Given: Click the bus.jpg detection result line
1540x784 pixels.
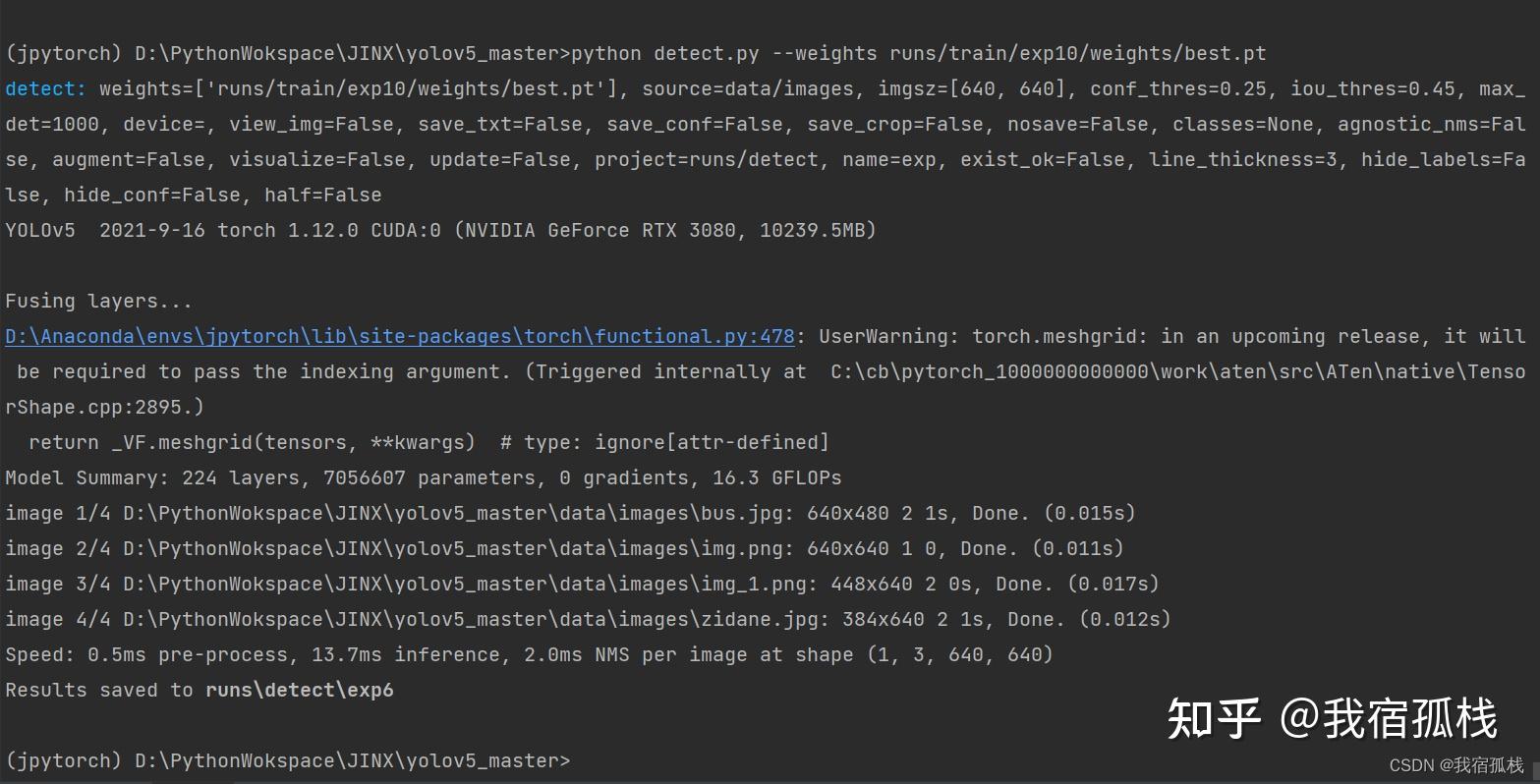Looking at the screenshot, I should (570, 514).
